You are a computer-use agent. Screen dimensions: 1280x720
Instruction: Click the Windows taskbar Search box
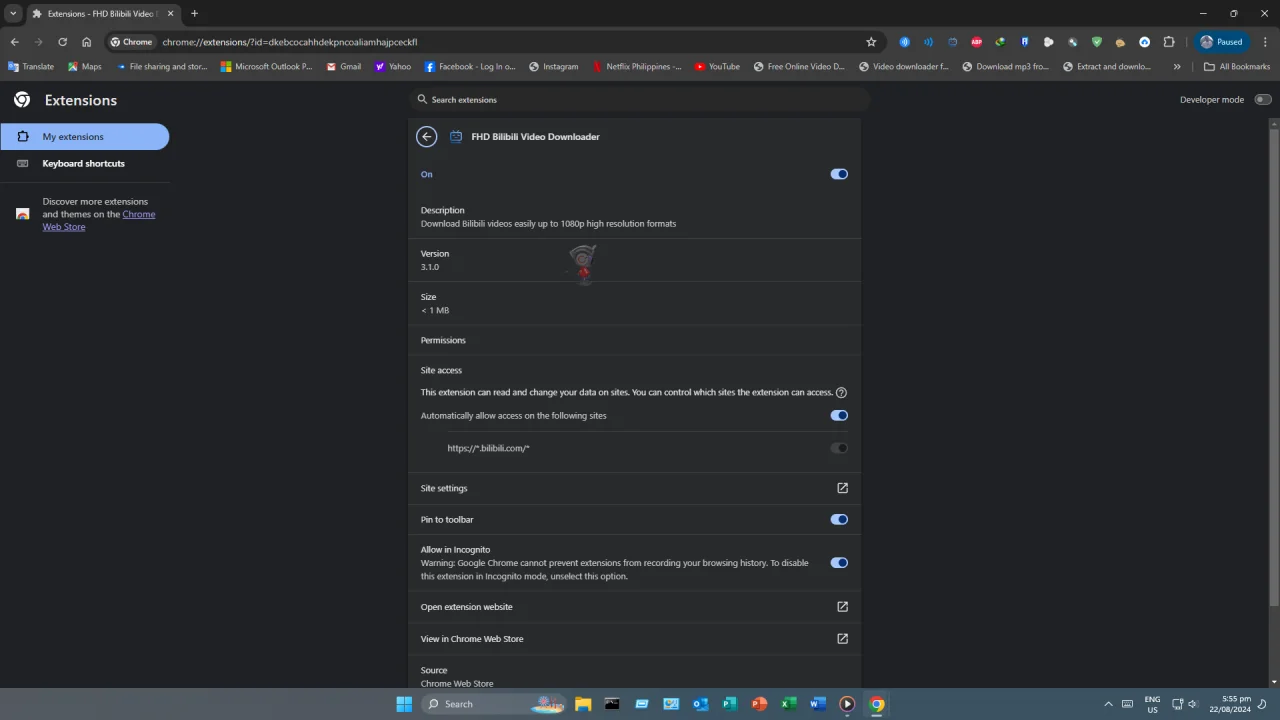click(494, 704)
